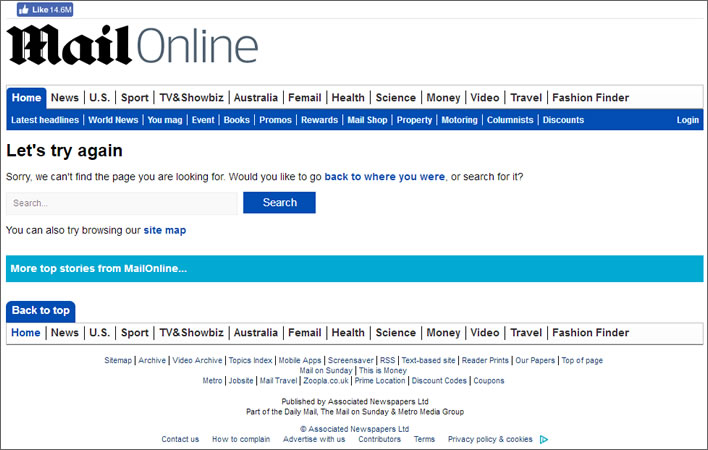Open Fashion Finder in the top navigation
This screenshot has height=450, width=708.
click(x=591, y=97)
